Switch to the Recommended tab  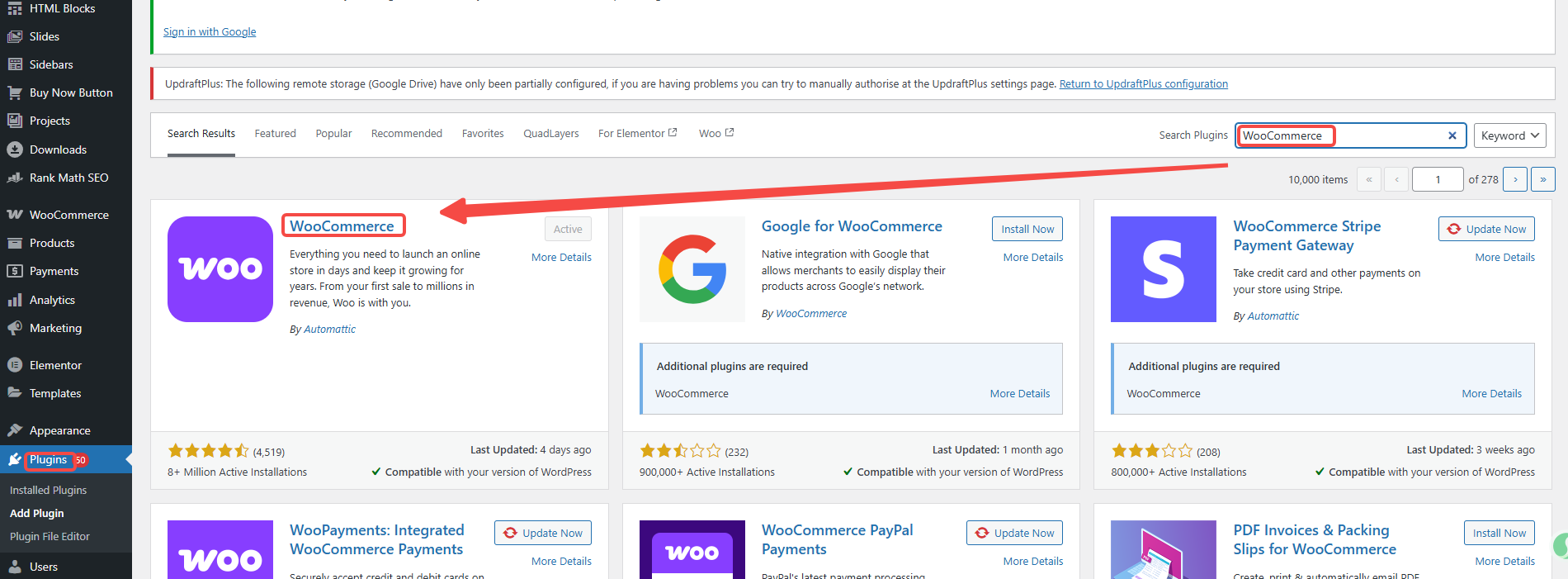tap(407, 134)
